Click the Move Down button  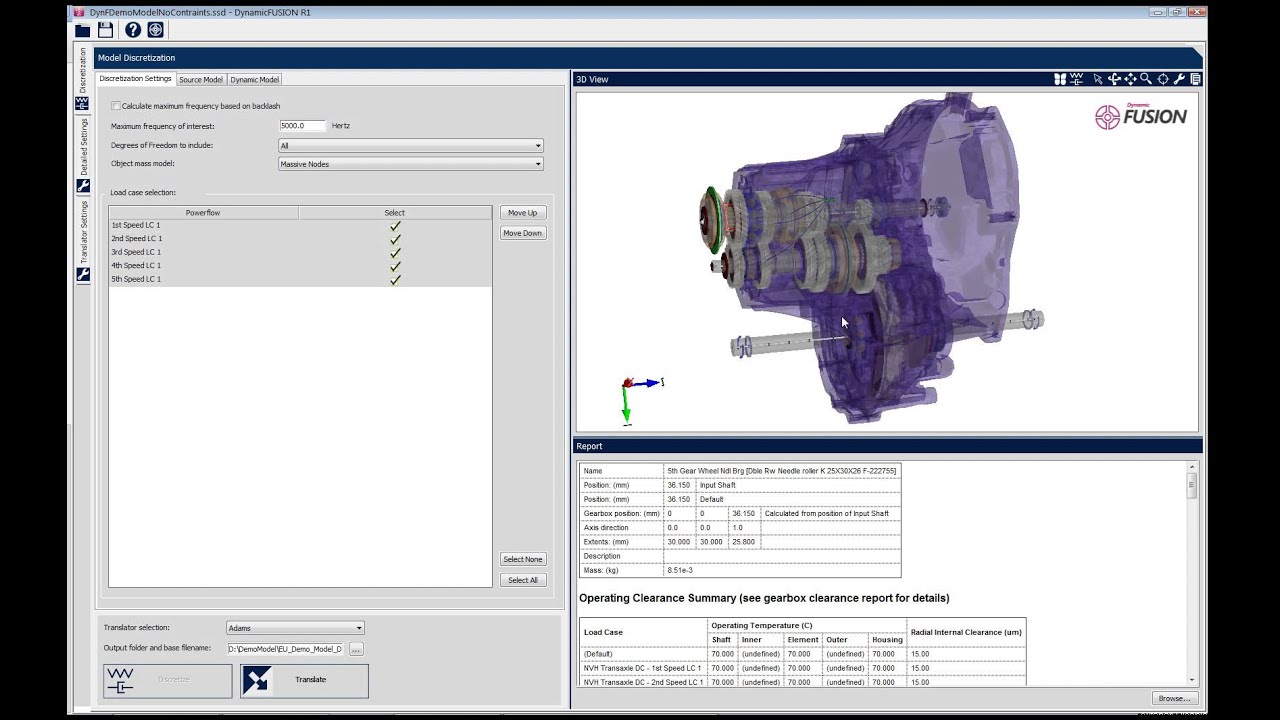click(x=522, y=233)
